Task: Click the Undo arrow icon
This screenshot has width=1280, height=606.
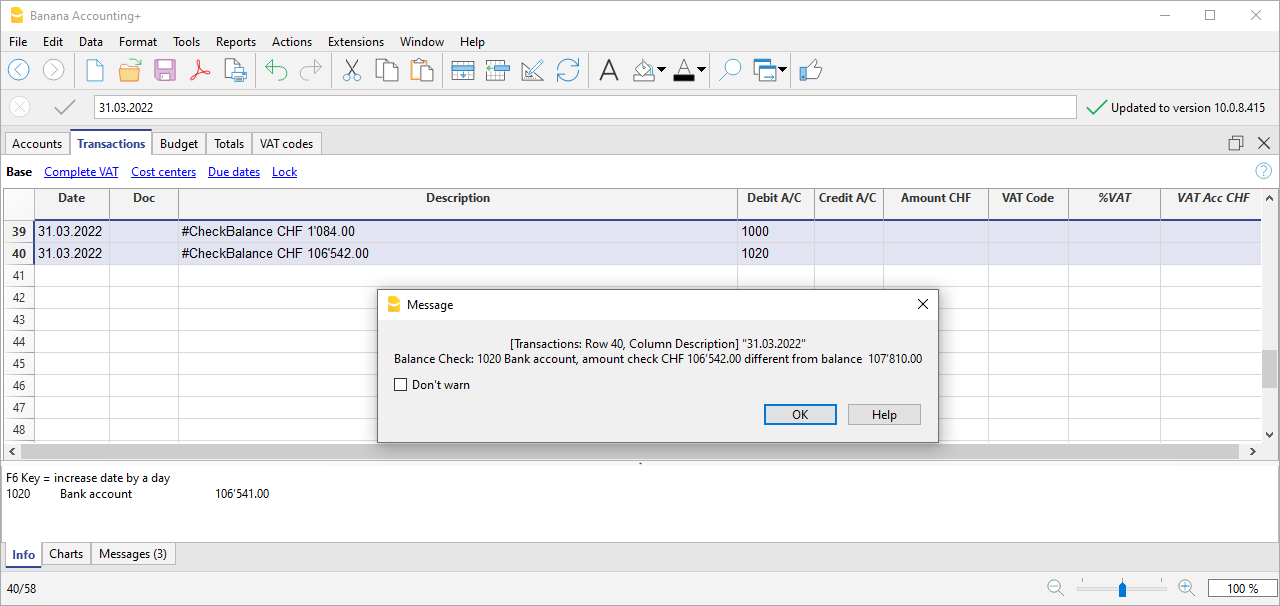Action: pyautogui.click(x=276, y=70)
